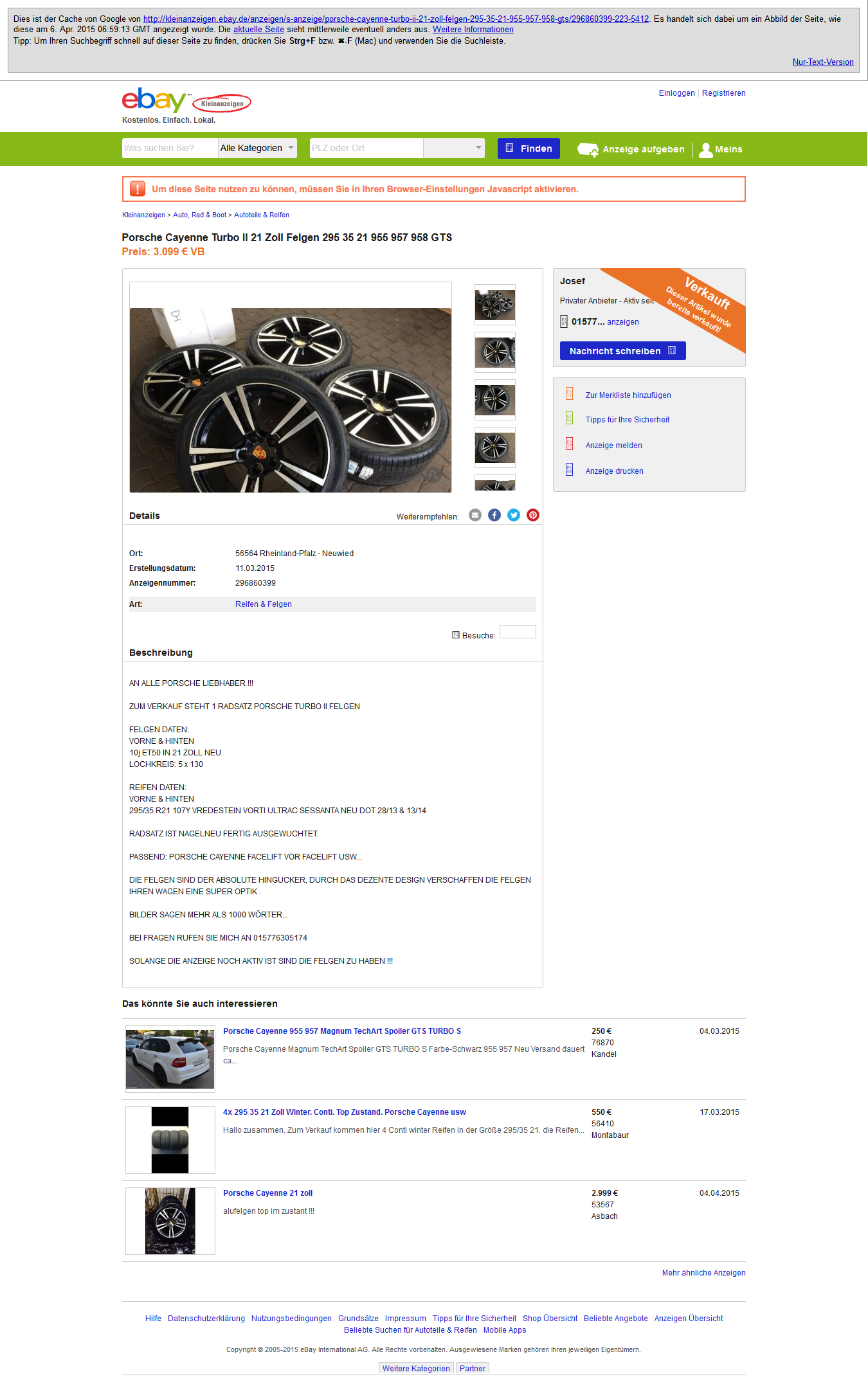Click the Finden search button
This screenshot has width=868, height=1388.
[x=529, y=149]
